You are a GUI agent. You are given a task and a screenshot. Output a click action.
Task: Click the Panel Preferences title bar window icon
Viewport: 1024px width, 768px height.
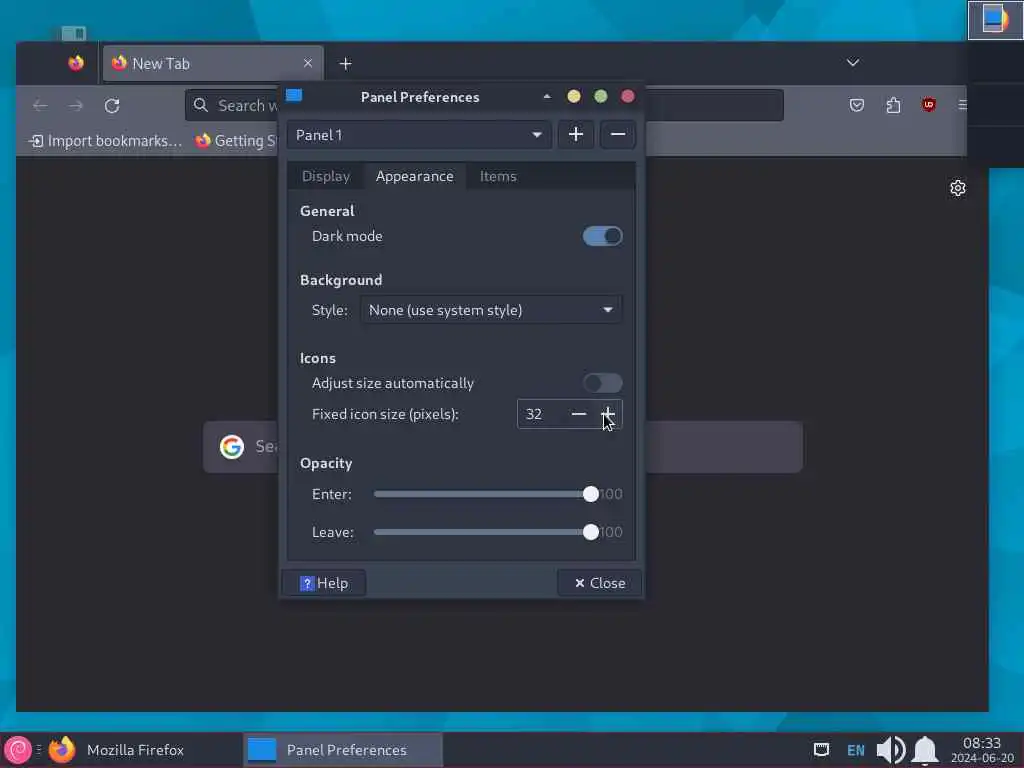[x=294, y=96]
